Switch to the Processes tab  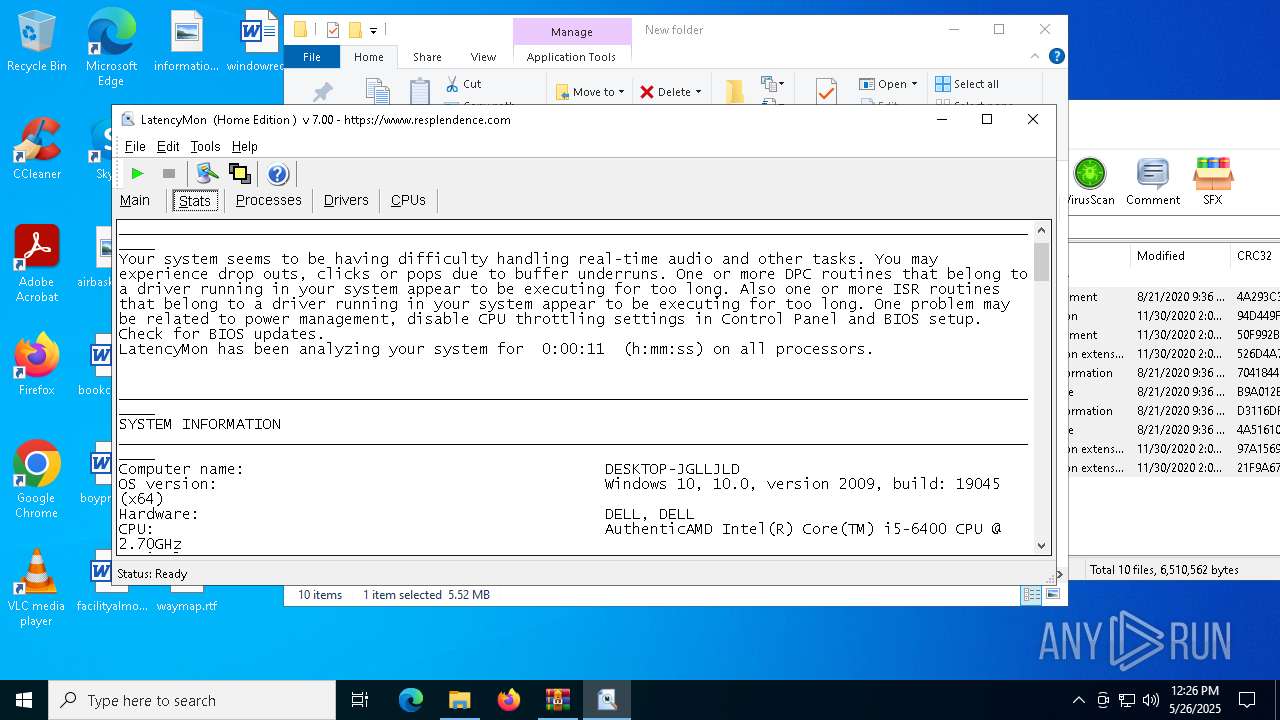[268, 200]
